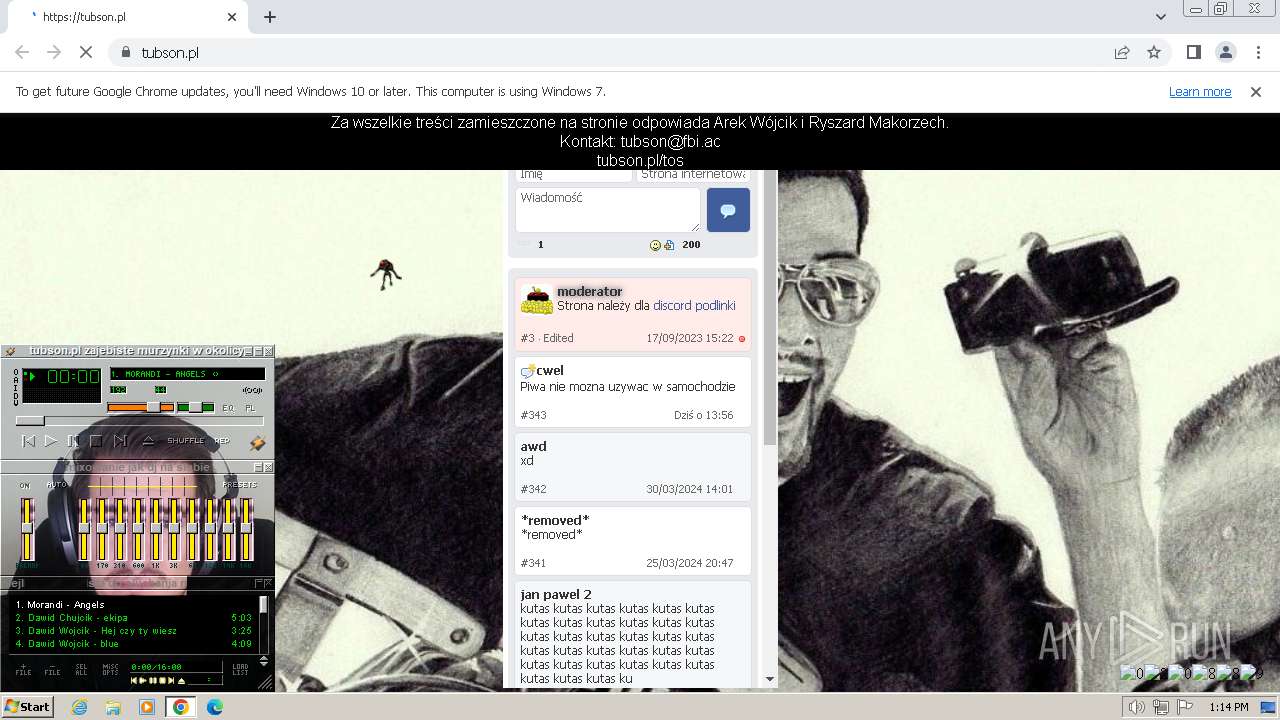This screenshot has width=1280, height=720.
Task: Toggle the EQ window button
Action: point(228,407)
